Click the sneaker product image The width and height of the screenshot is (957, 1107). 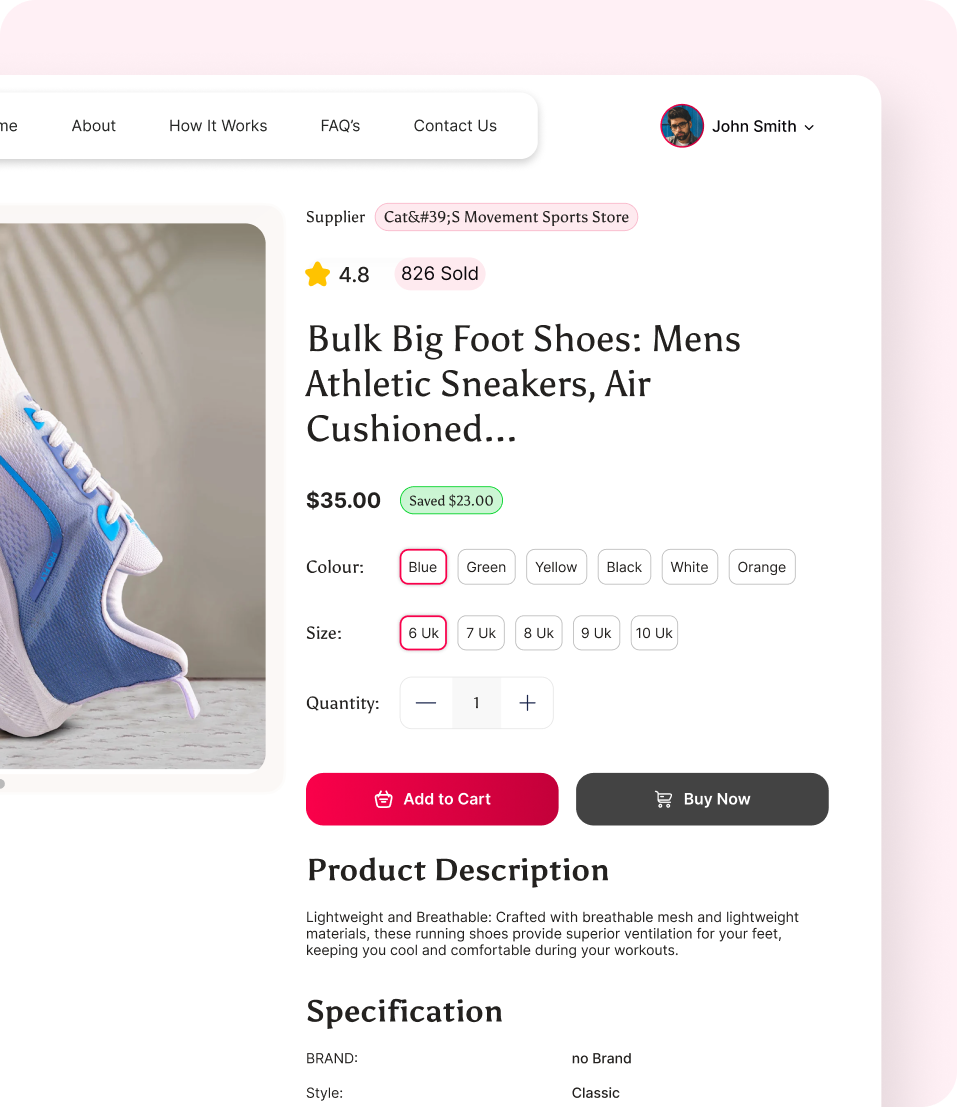(x=130, y=495)
